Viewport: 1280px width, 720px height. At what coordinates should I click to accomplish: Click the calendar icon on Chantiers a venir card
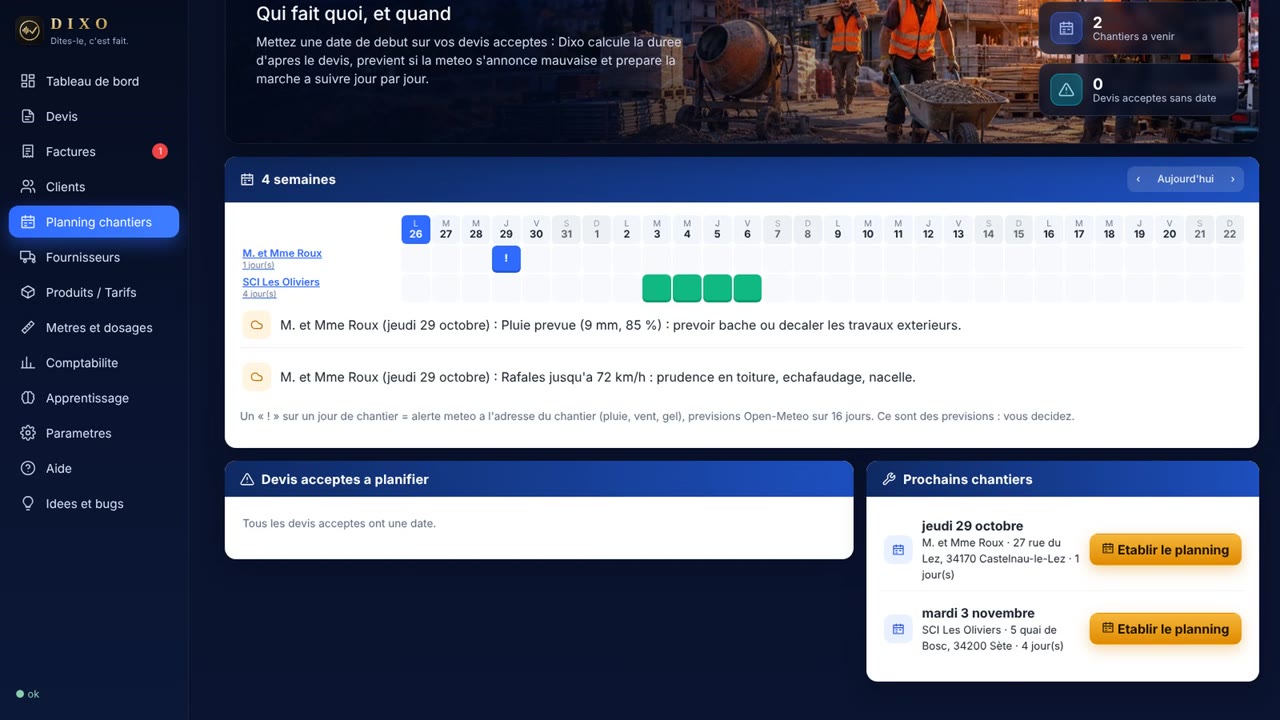point(1066,28)
